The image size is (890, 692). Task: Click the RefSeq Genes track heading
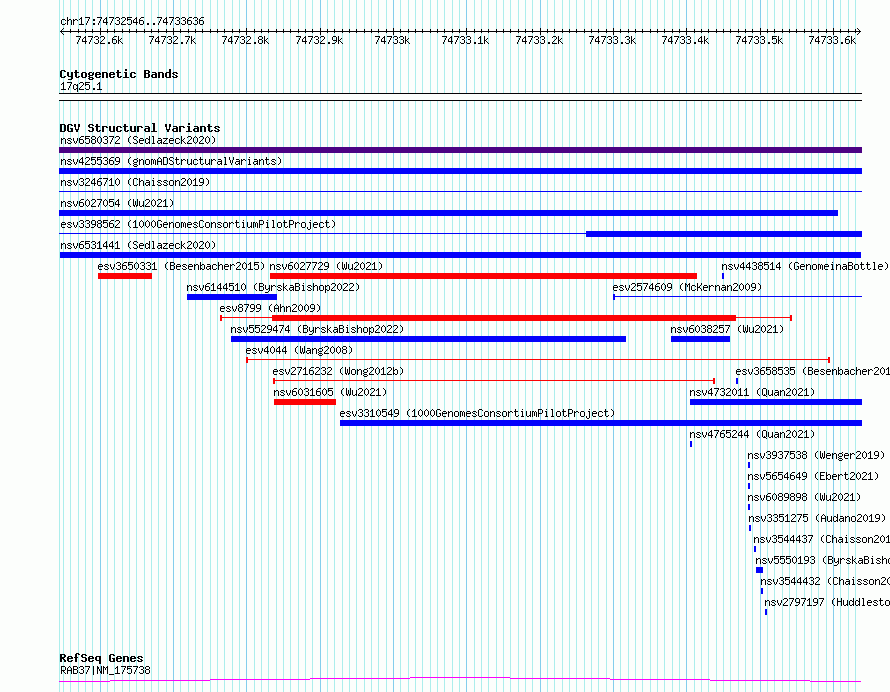[101, 658]
